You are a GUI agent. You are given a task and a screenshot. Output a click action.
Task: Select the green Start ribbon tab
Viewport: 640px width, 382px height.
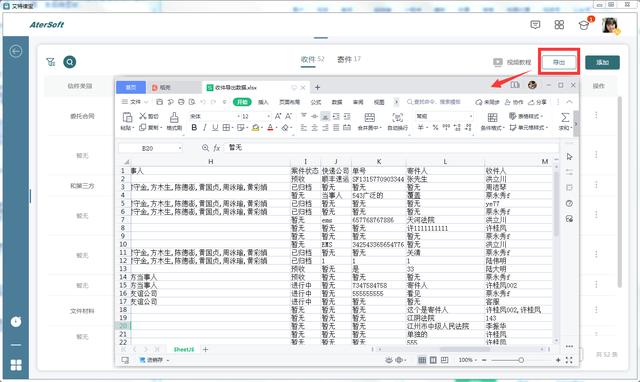click(242, 102)
